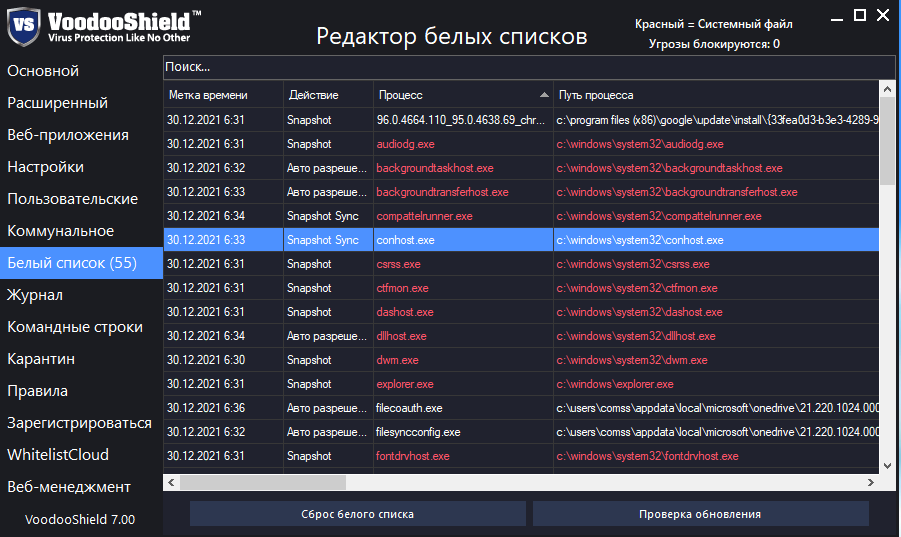Sort by Действие column header

[328, 95]
